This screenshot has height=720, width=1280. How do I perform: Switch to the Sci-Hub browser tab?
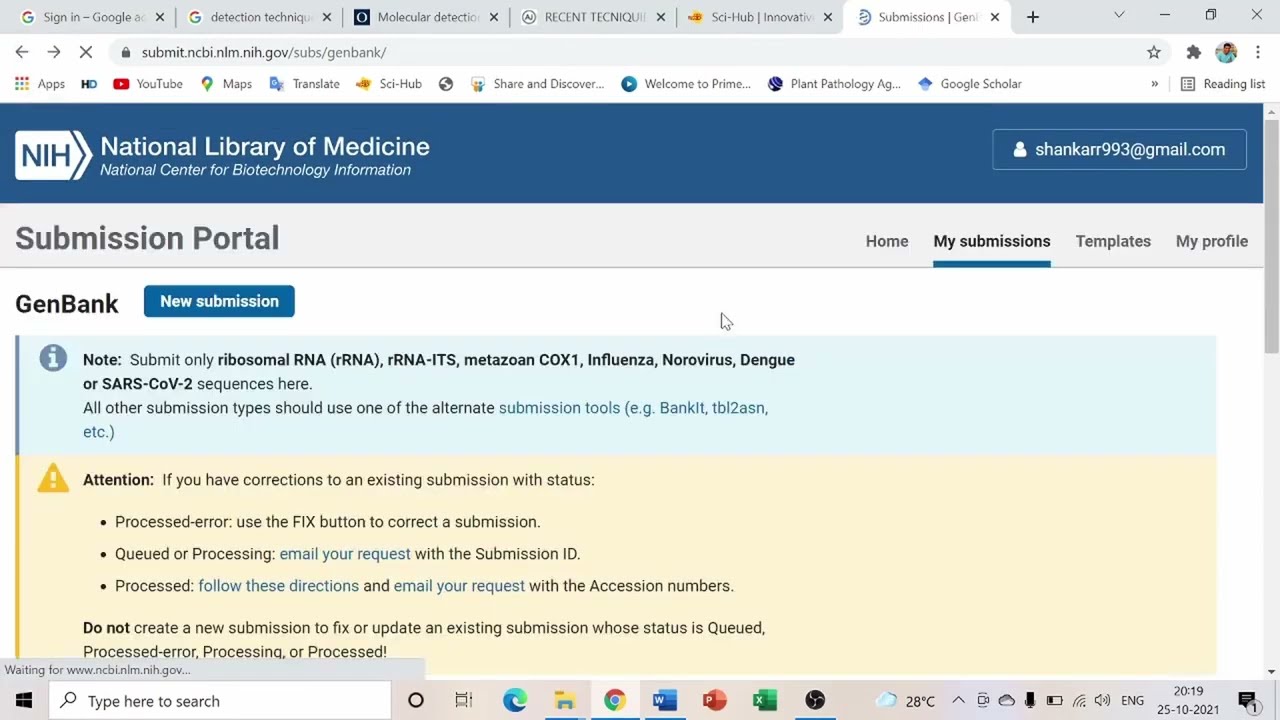(760, 17)
